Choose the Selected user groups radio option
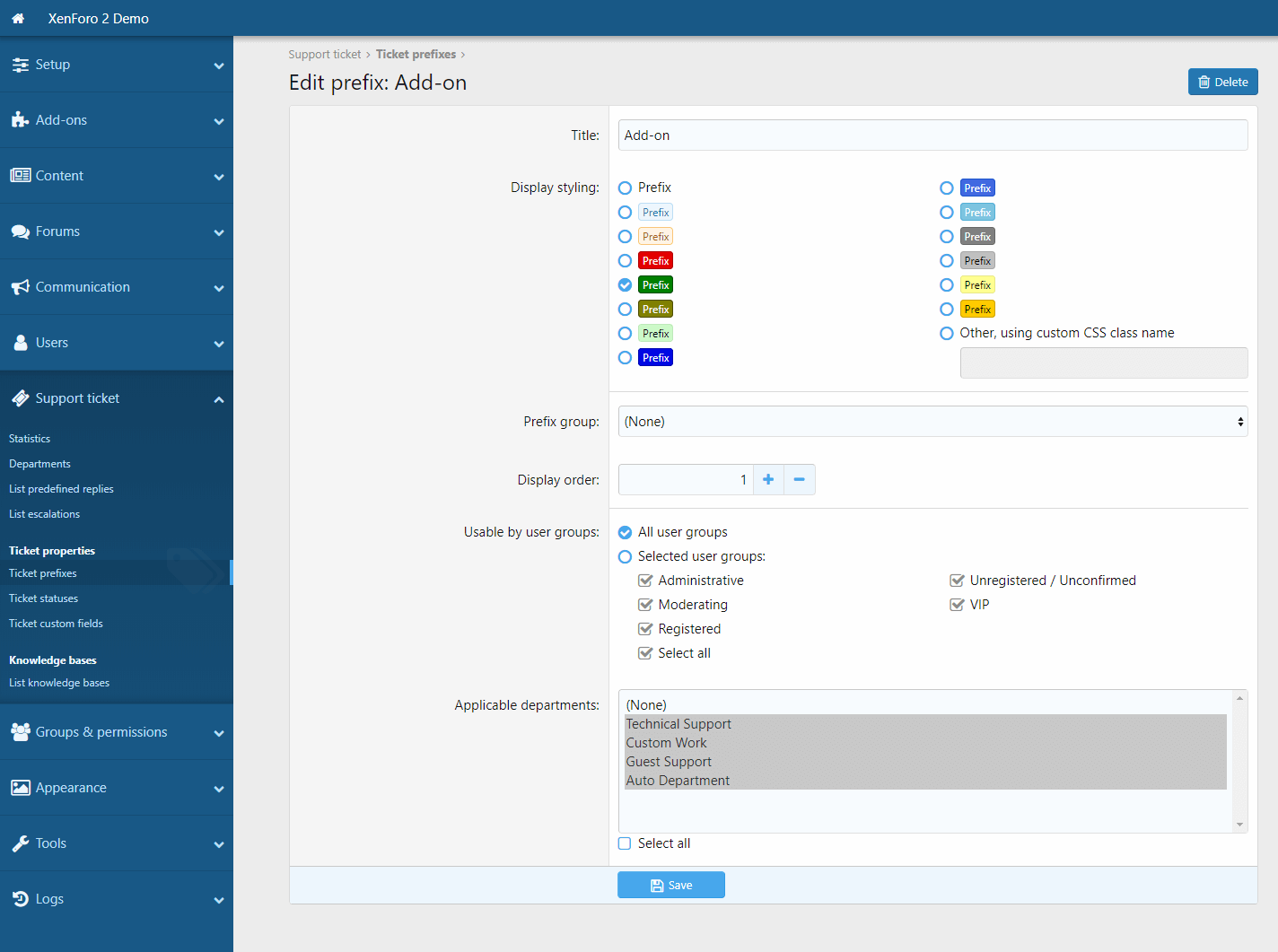This screenshot has height=952, width=1278. pos(626,556)
